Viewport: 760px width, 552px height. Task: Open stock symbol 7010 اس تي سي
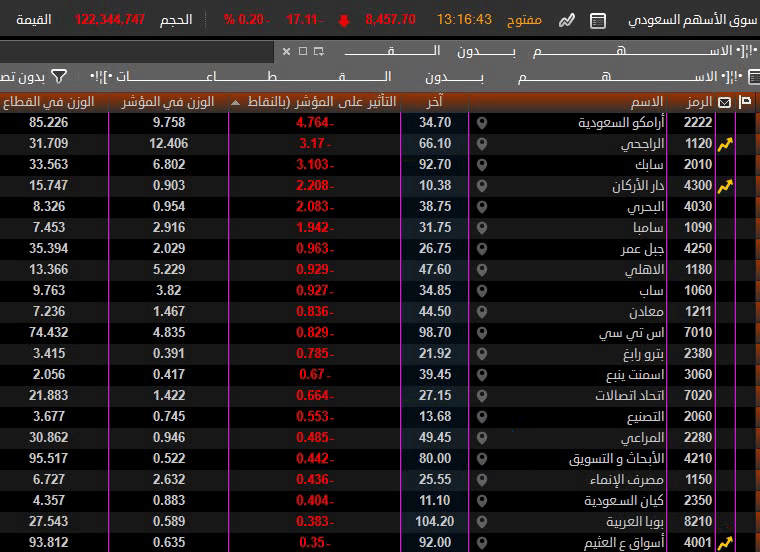tap(698, 333)
